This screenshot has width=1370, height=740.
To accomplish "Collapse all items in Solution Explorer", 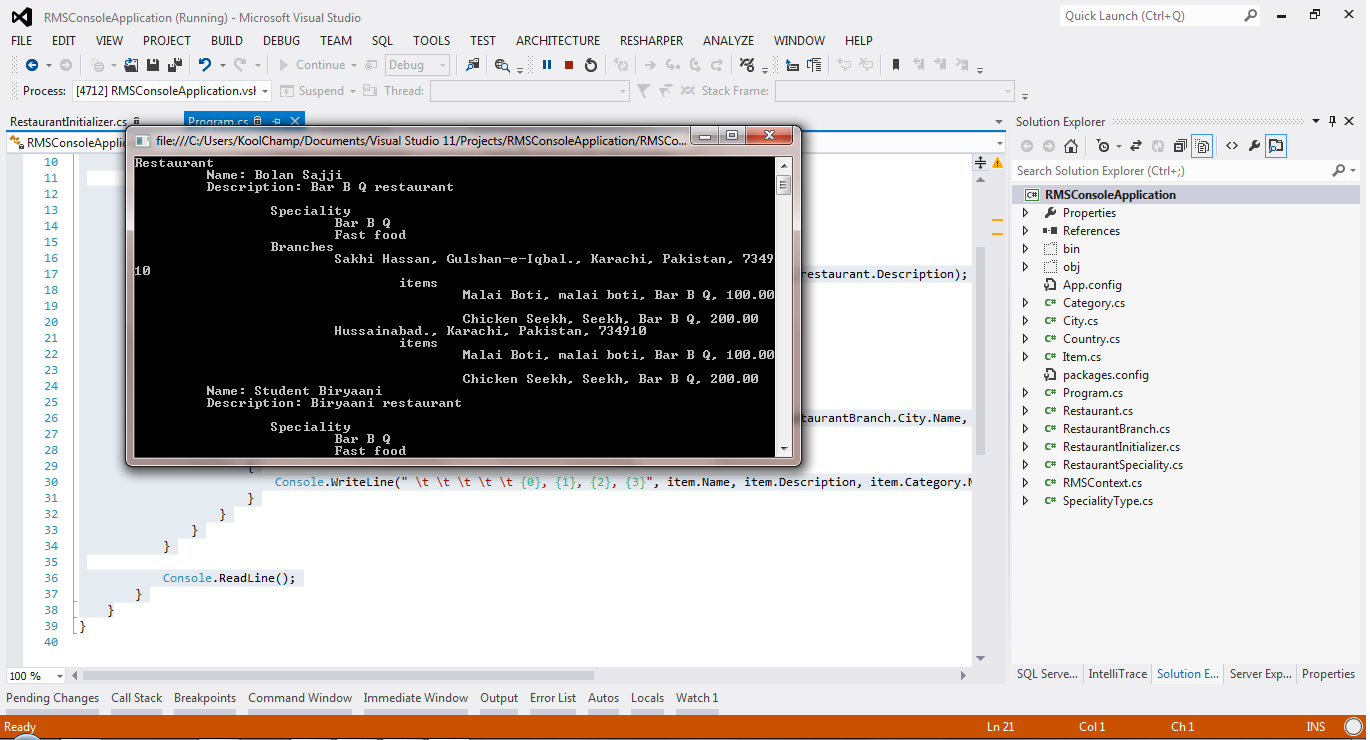I will point(1178,145).
